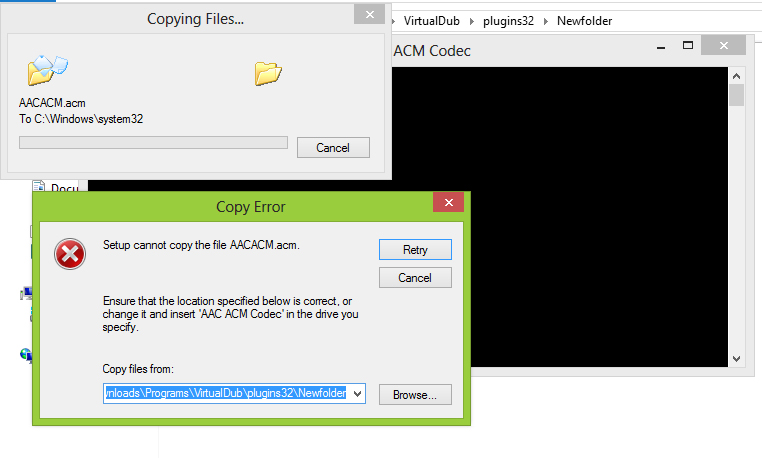Click the scroll up arrow in ACM Codec window
The height and width of the screenshot is (458, 762).
pos(736,76)
